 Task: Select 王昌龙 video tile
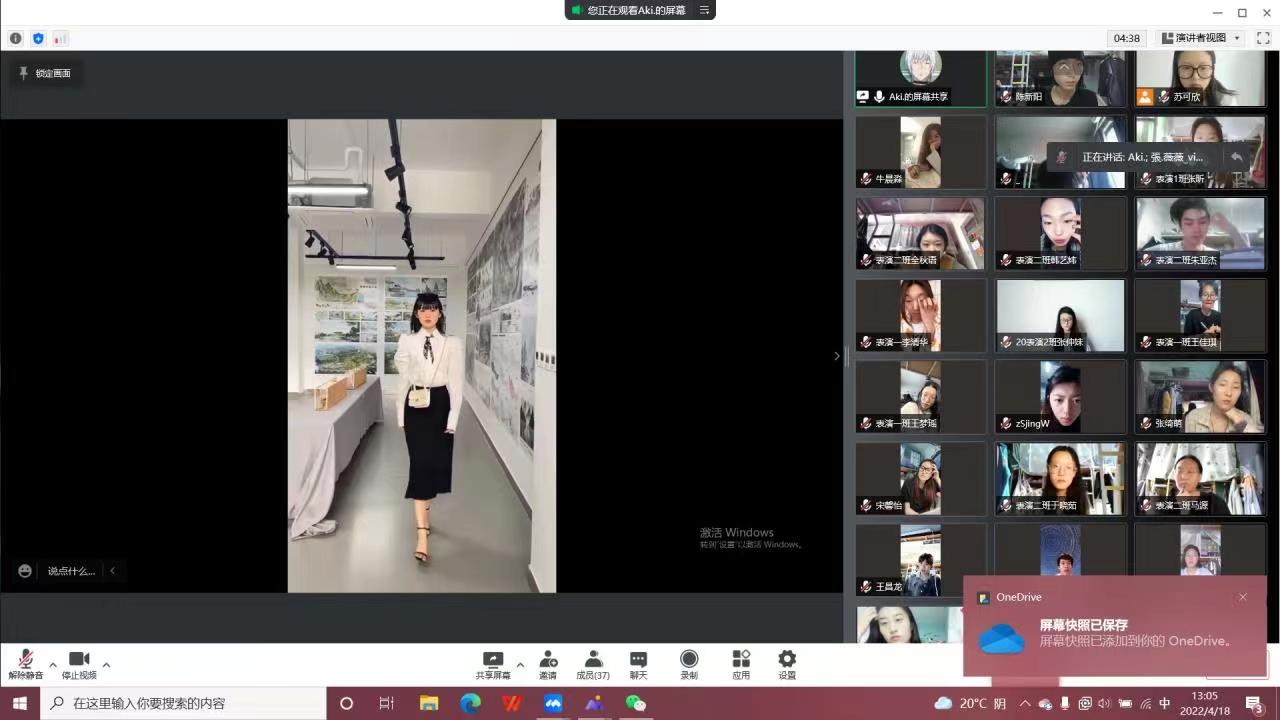point(920,560)
